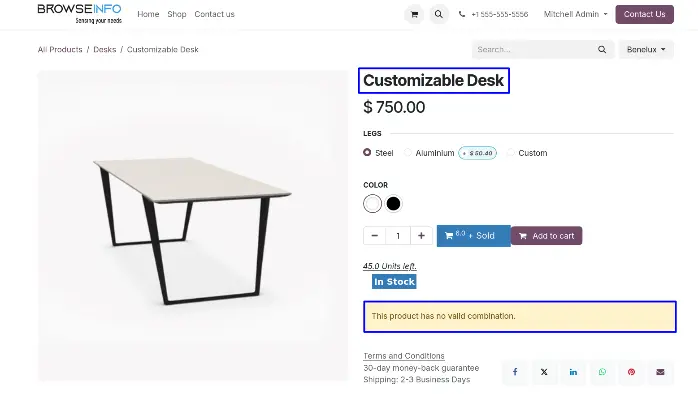Click the Add to cart button
Viewport: 698px width, 394px height.
(546, 236)
